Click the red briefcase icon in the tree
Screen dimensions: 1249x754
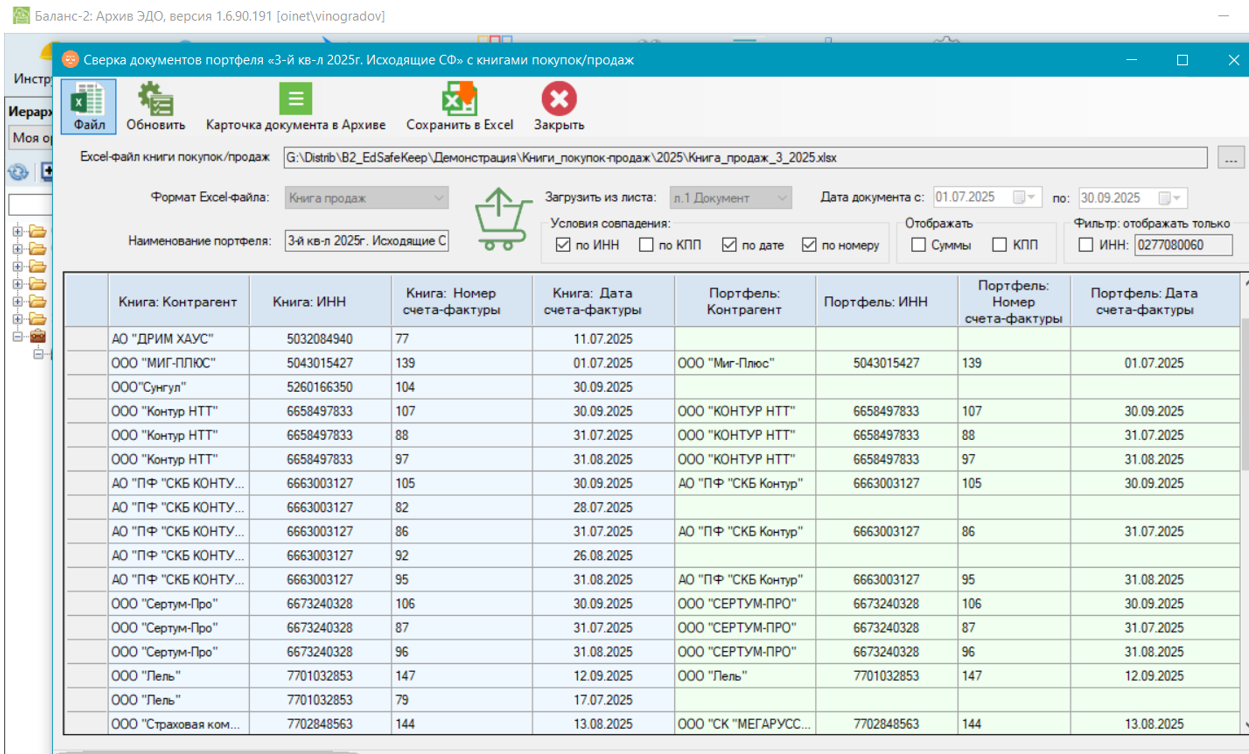[x=37, y=337]
